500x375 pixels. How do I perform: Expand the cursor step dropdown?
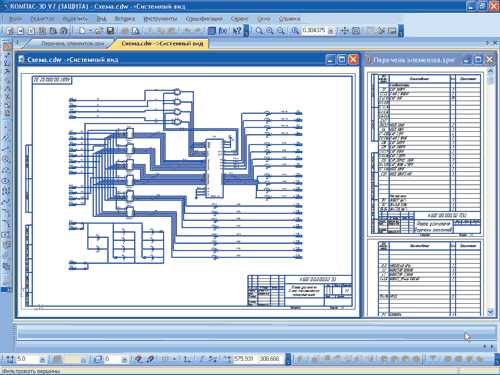(x=43, y=359)
